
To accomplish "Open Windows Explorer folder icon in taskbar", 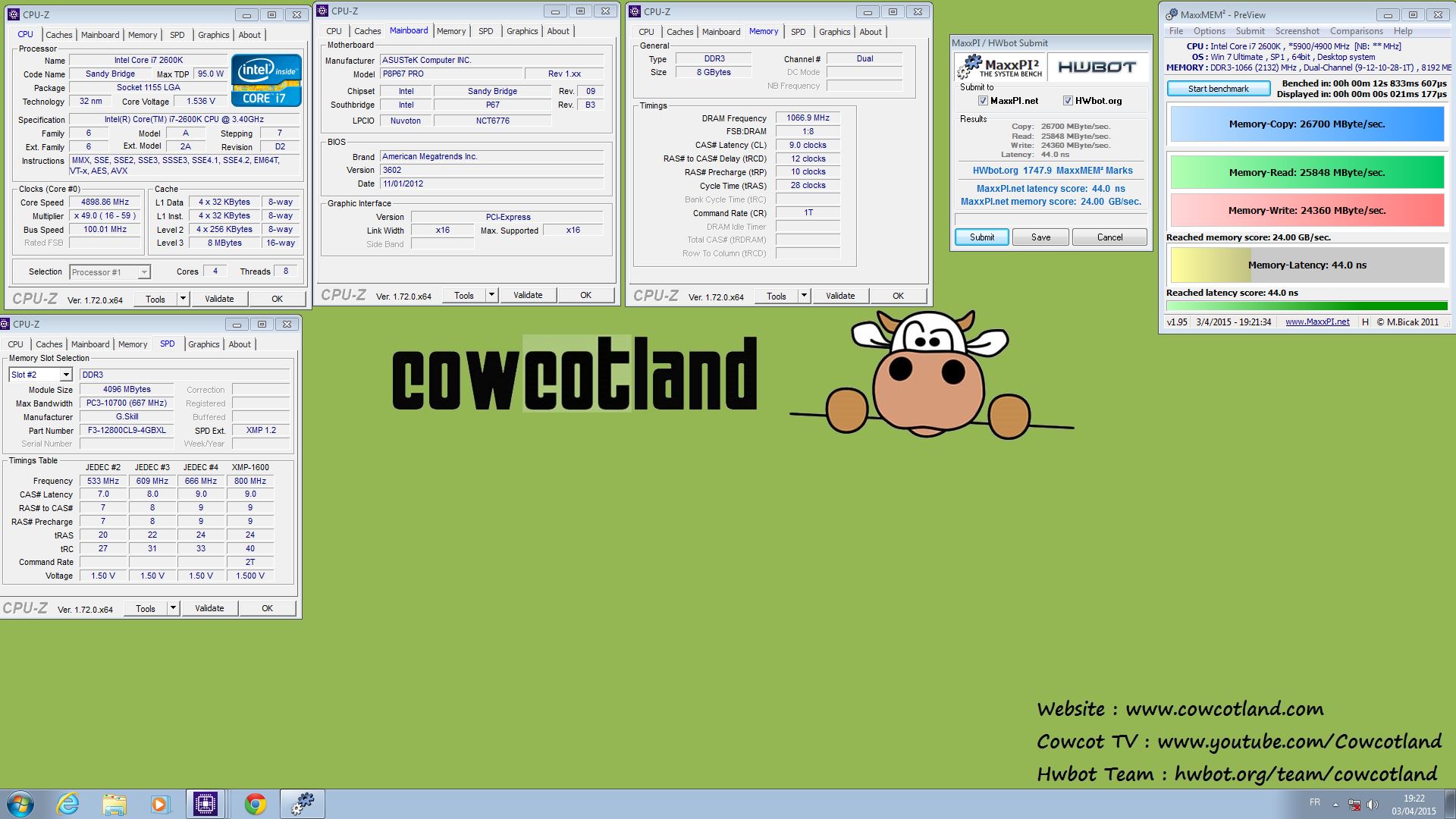I will coord(115,804).
